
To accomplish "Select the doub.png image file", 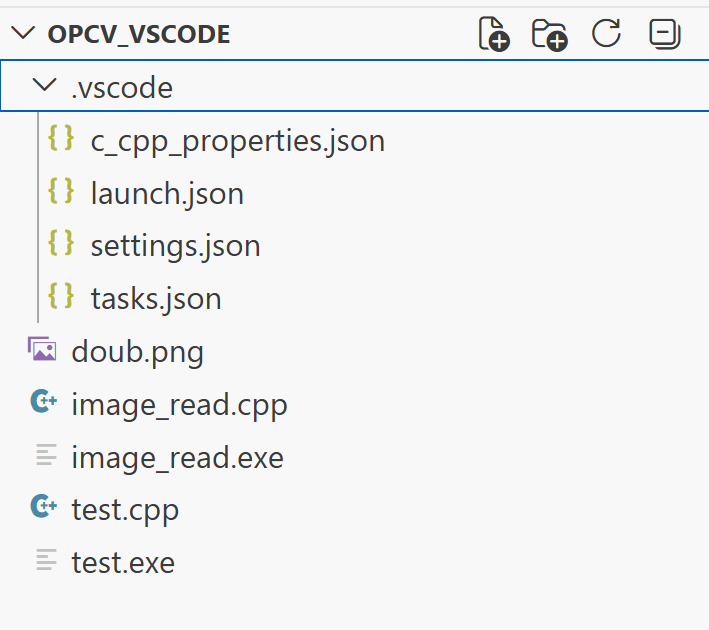I will click(x=137, y=352).
